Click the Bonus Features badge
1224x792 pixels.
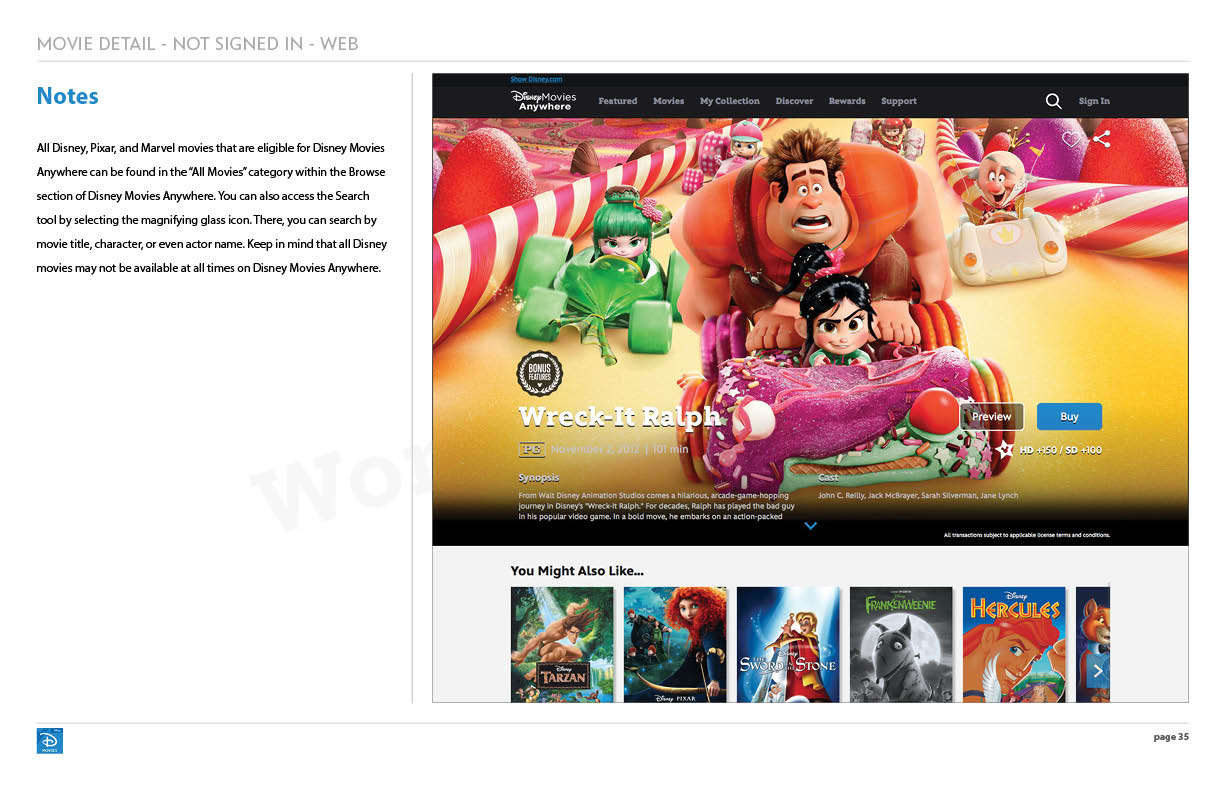540,374
